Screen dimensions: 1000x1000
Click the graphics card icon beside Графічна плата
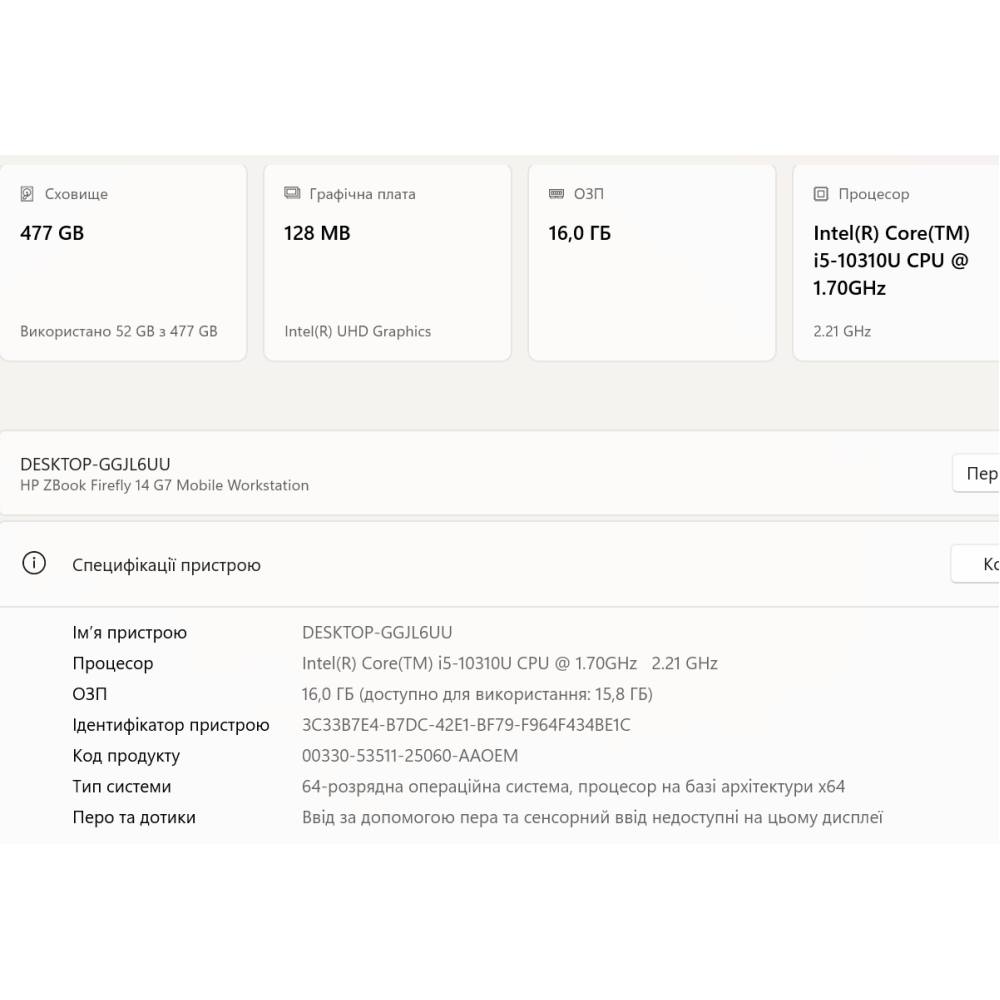pyautogui.click(x=292, y=194)
